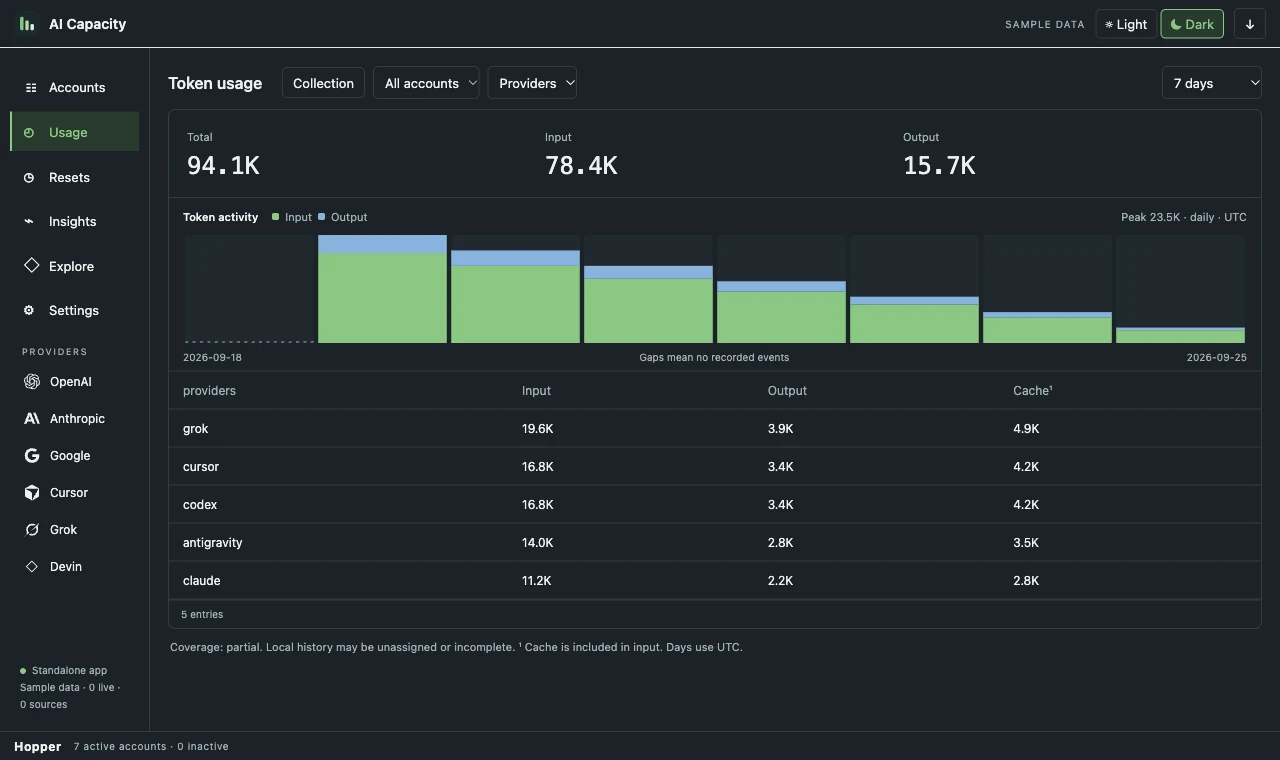Click the Cursor provider cube icon
Screen dimensions: 1280x760
32,492
